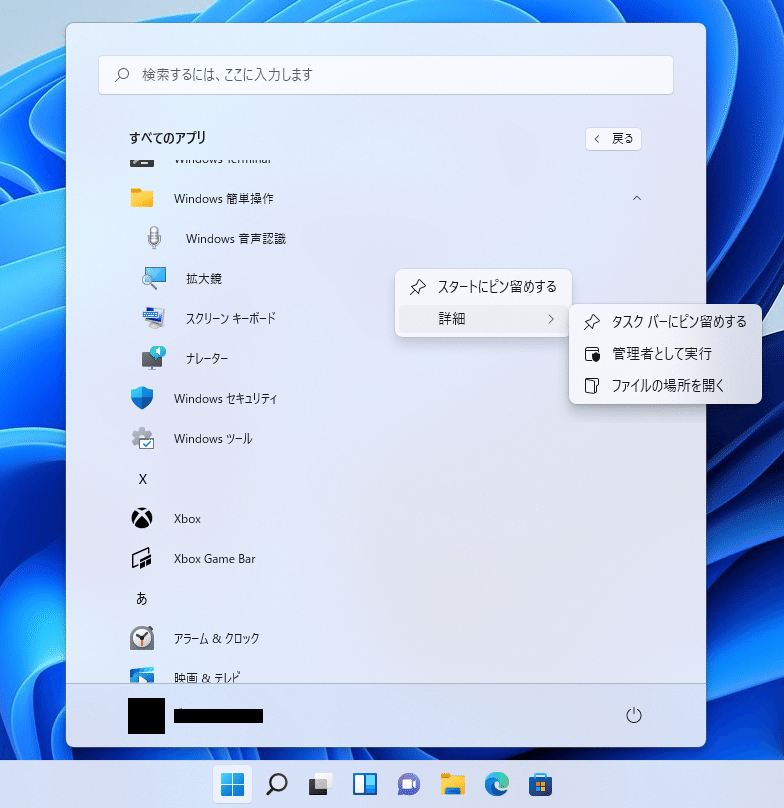Click the Windows セキュリティ shield icon
Screen dimensions: 784x808
coord(142,398)
